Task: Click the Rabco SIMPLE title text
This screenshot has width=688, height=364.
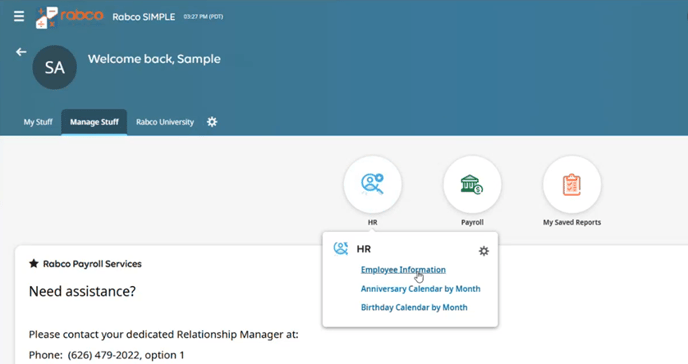Action: coord(143,17)
